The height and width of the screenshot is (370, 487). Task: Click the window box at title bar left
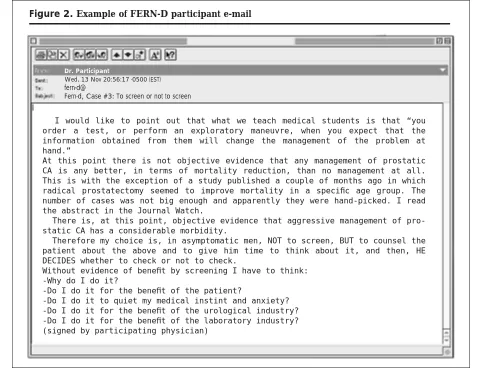coord(34,41)
